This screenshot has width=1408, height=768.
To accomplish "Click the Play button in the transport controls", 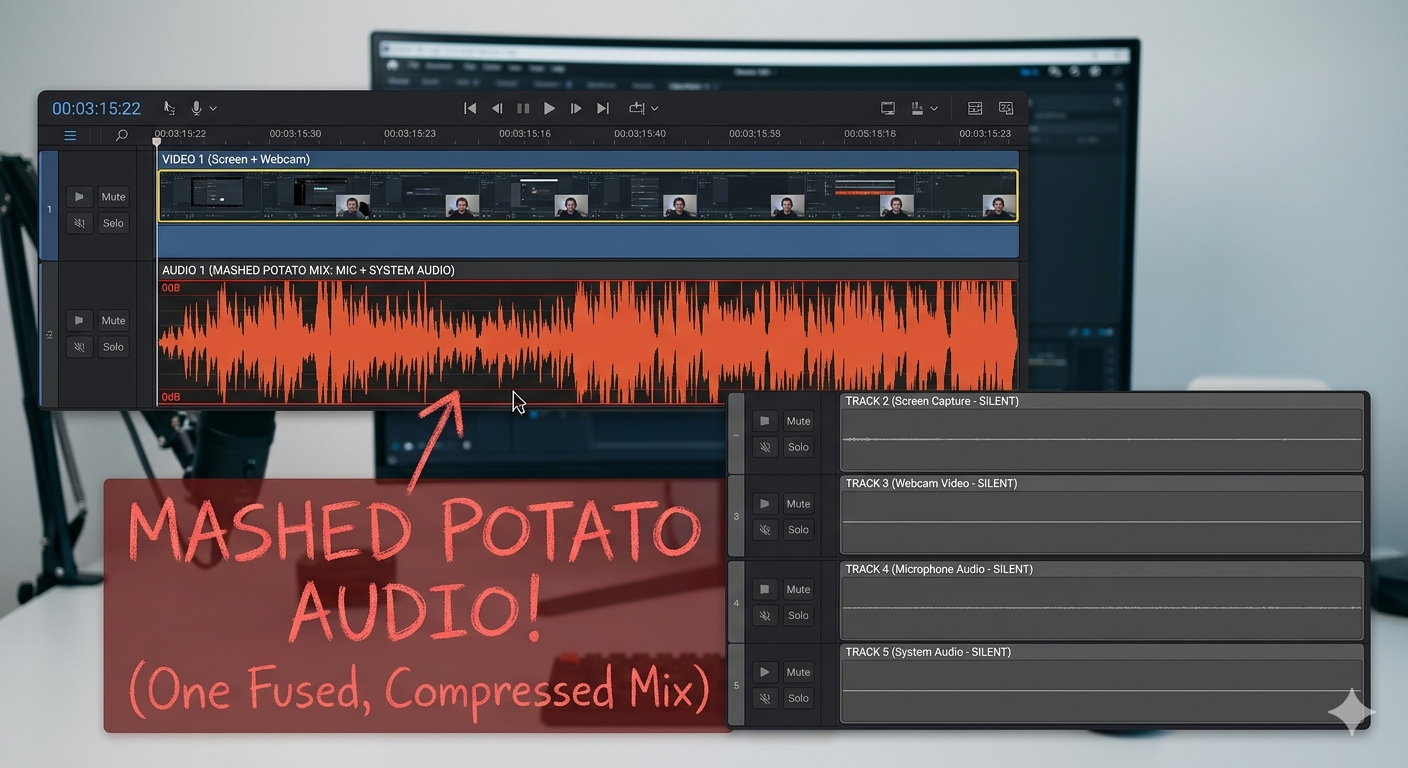I will point(549,108).
